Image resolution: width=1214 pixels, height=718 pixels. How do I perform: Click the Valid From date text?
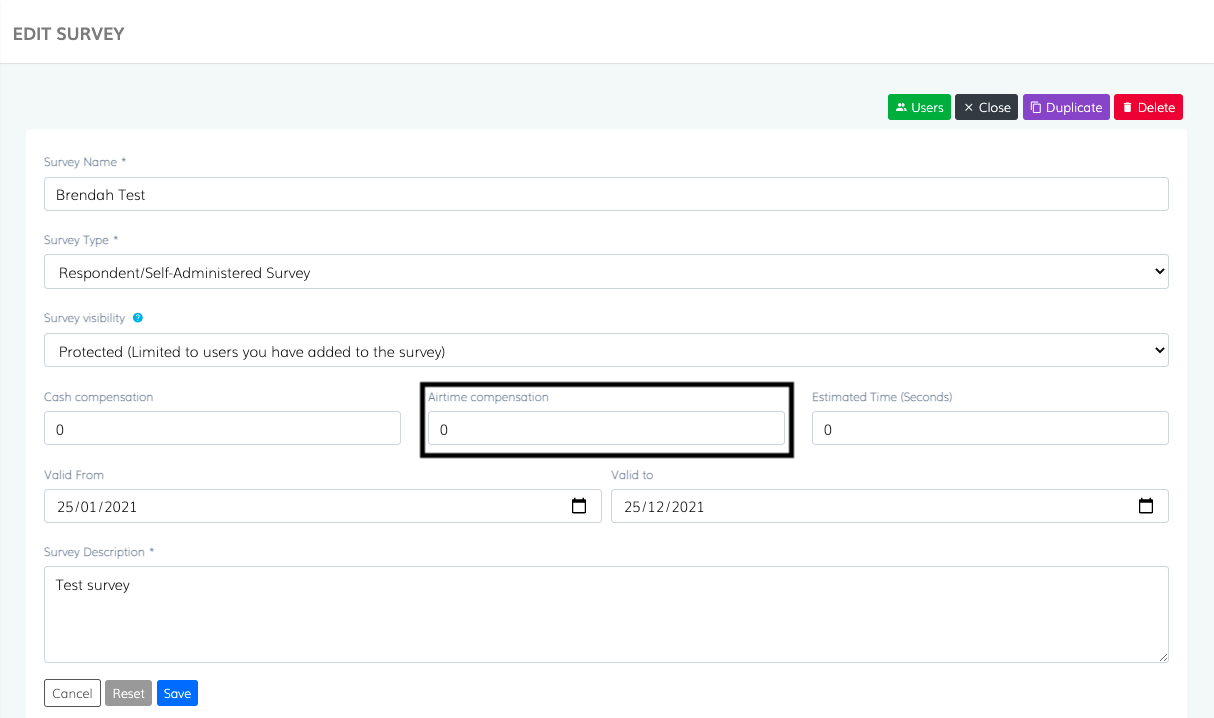pos(97,507)
